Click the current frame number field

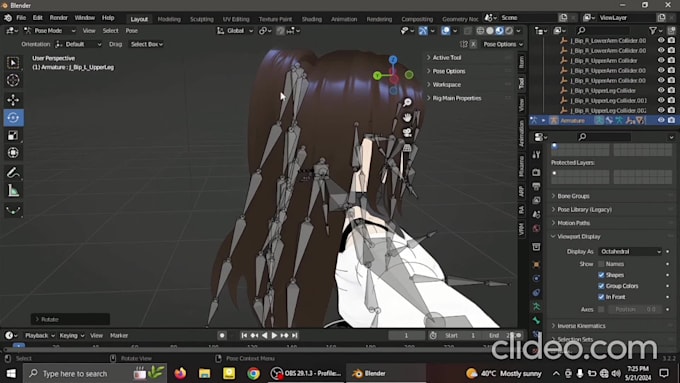click(x=406, y=335)
